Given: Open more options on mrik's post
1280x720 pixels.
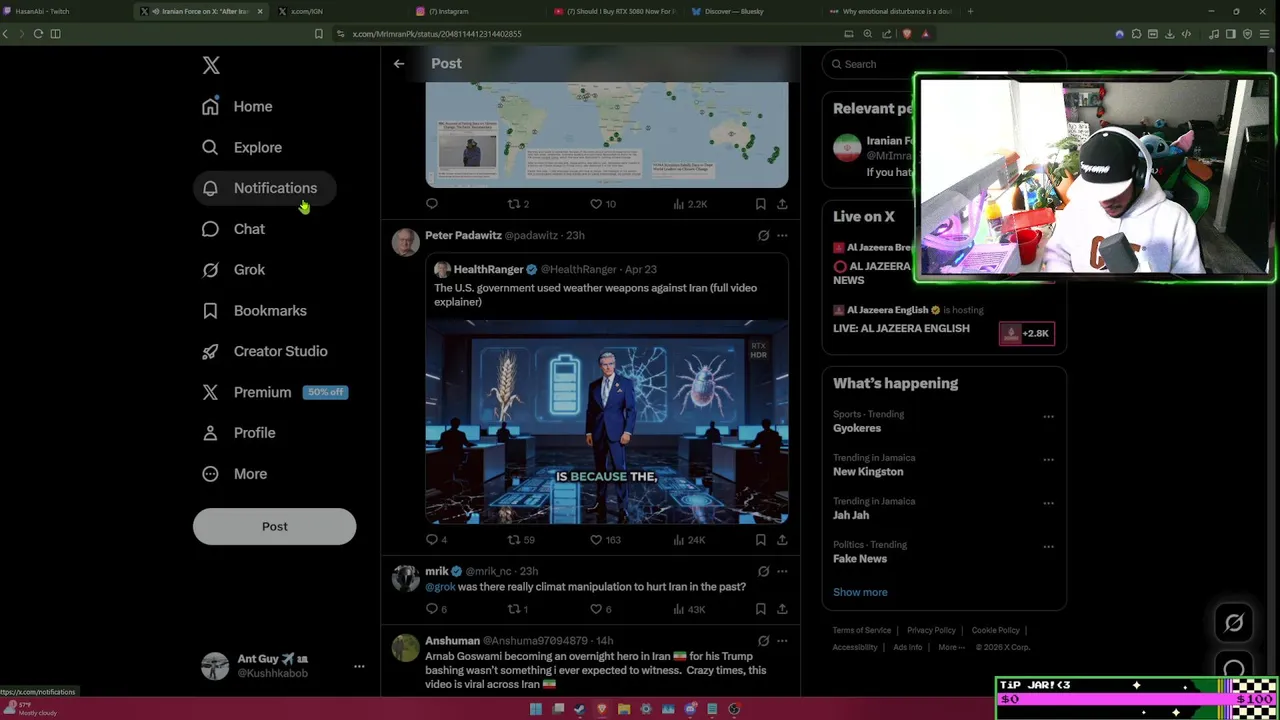Looking at the screenshot, I should (782, 571).
